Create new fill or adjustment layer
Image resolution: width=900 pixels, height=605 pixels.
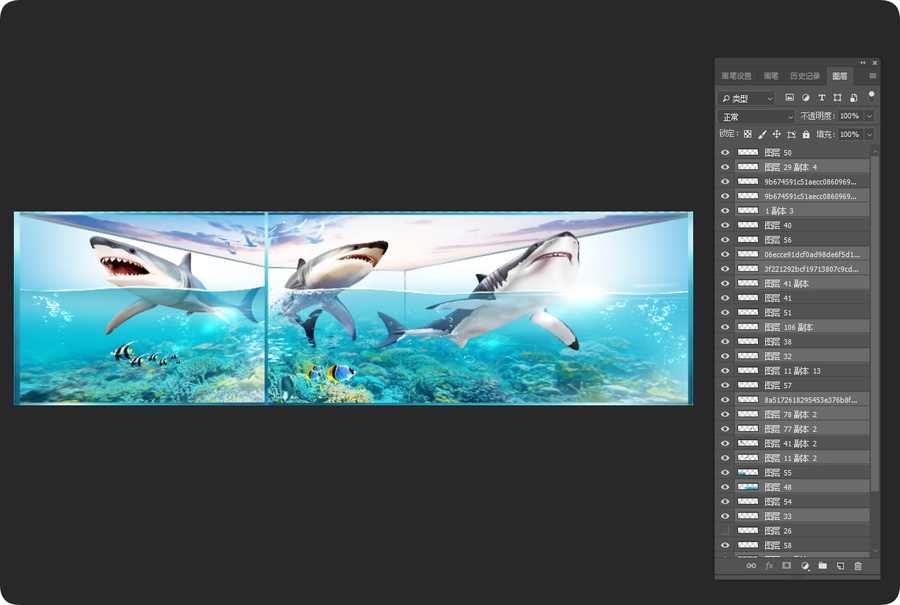pyautogui.click(x=805, y=566)
